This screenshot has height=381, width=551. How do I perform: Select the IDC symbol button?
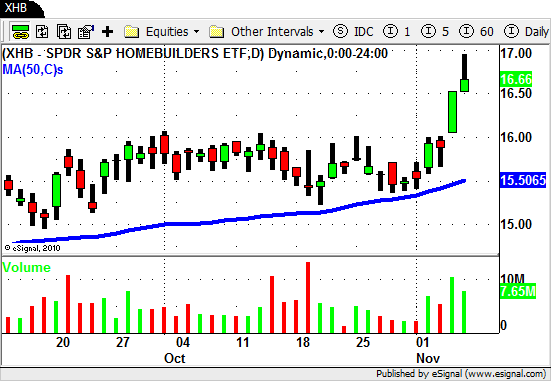point(353,32)
